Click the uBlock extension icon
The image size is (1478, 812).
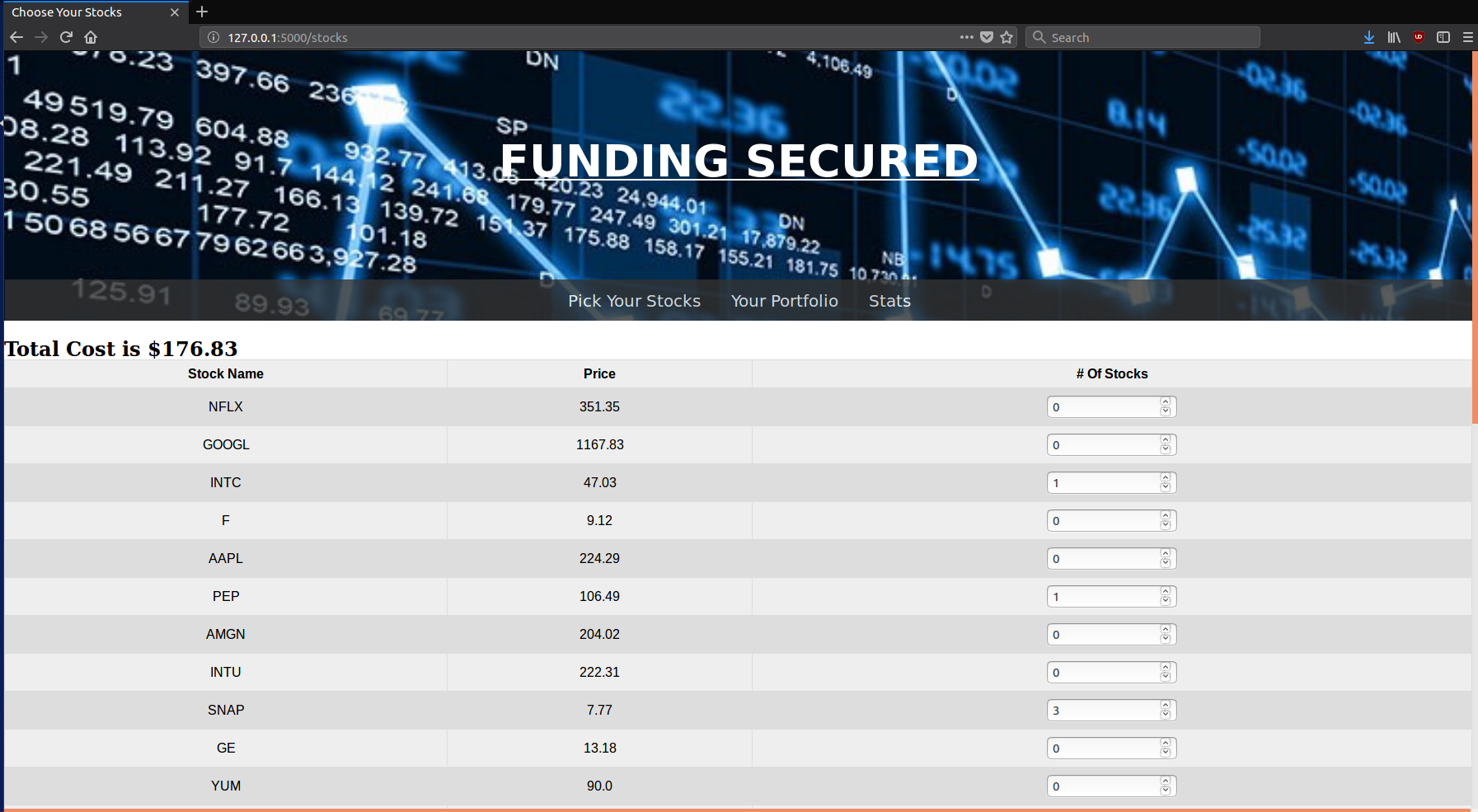(x=1419, y=37)
